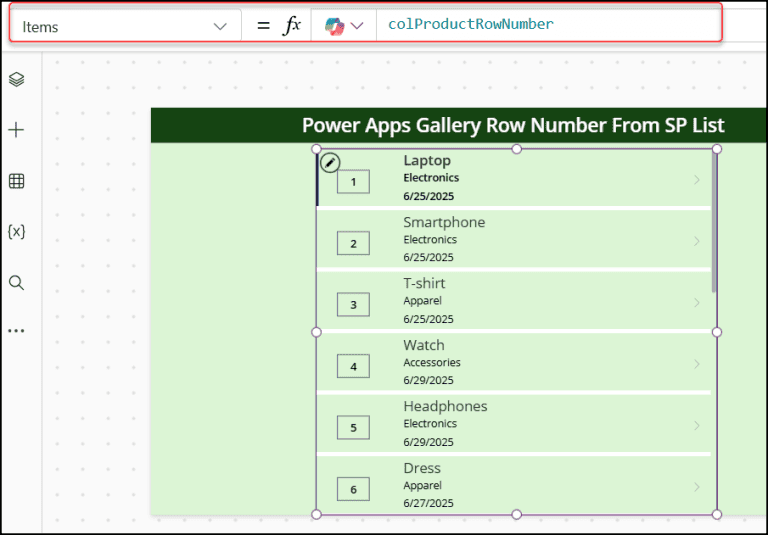Select the row number box showing 3
Screen dimensions: 768x535
[x=353, y=305]
